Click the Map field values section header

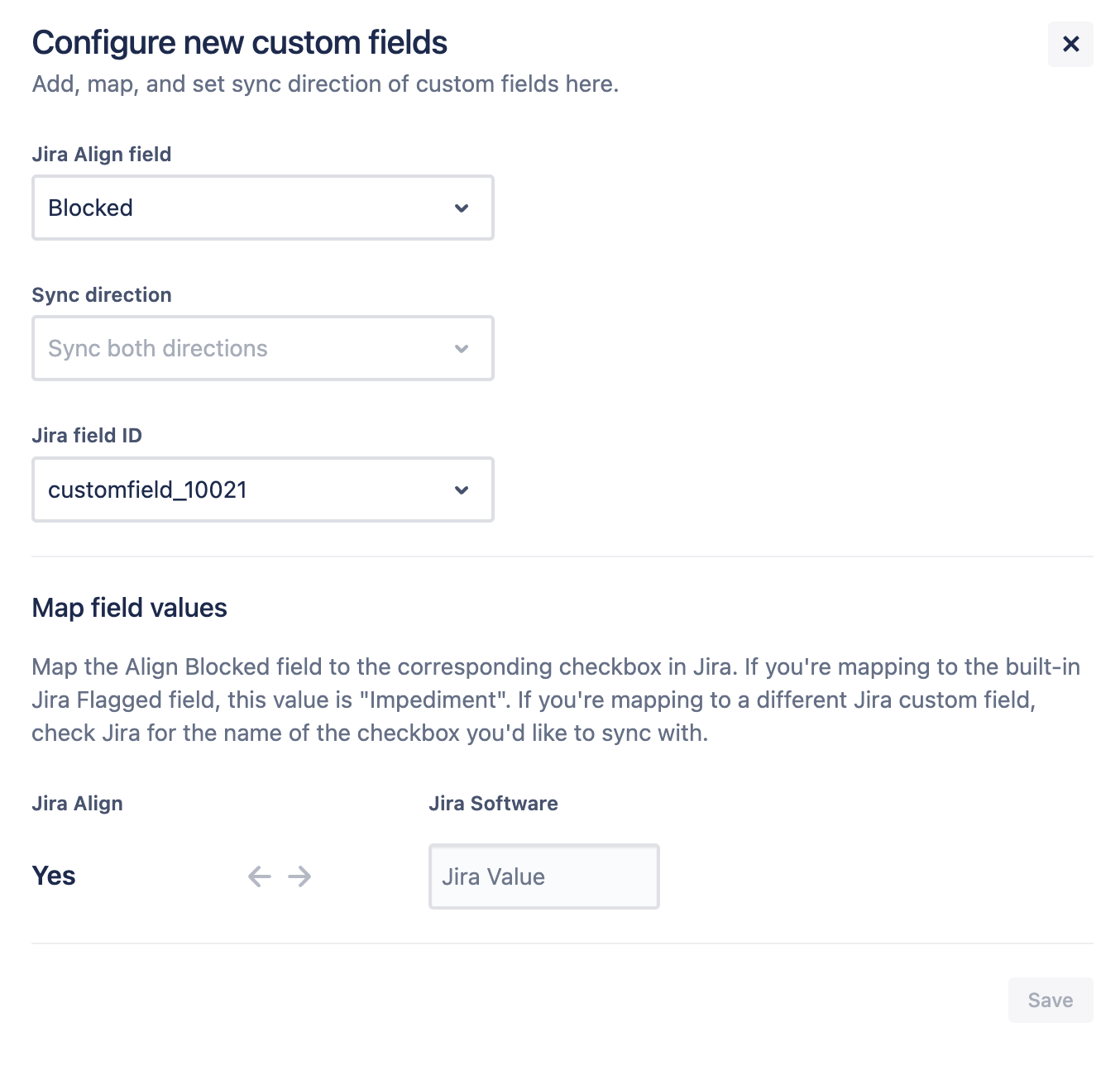coord(129,608)
